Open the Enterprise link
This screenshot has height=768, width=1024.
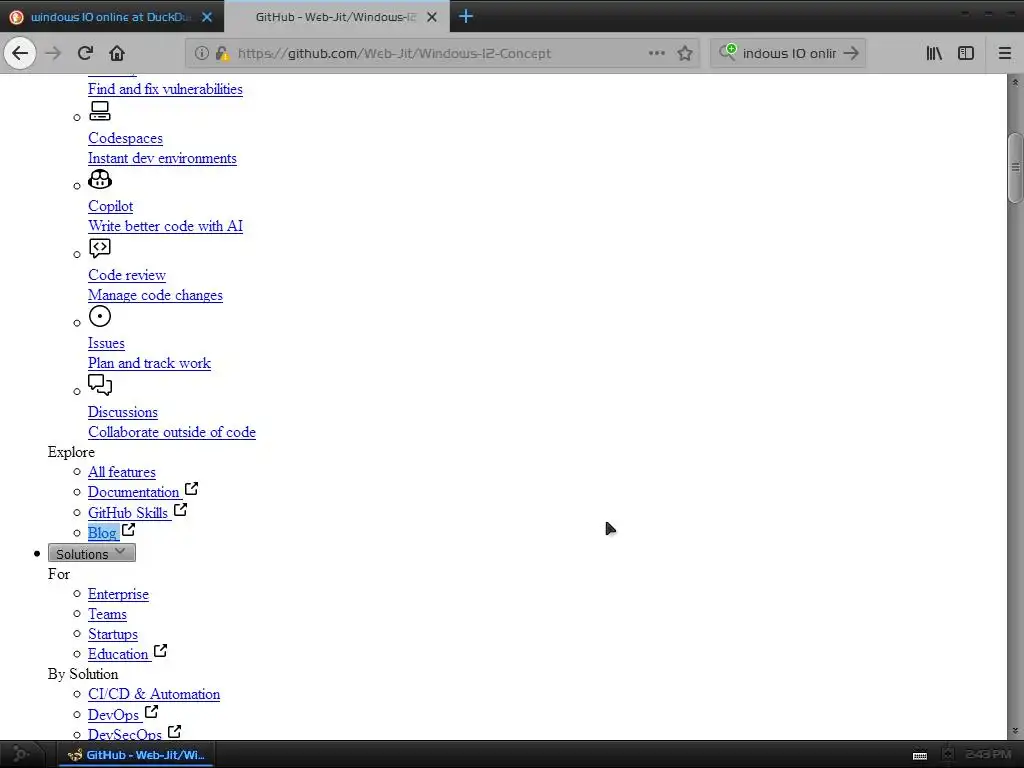[x=118, y=594]
